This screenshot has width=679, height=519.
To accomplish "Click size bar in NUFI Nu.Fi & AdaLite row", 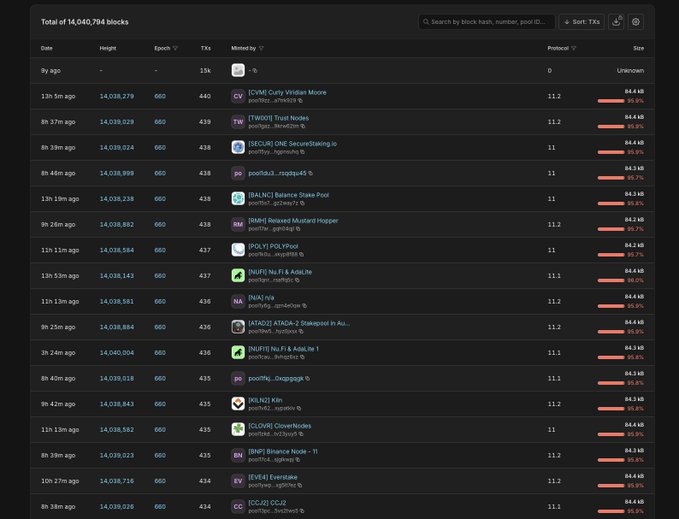I will pyautogui.click(x=611, y=280).
